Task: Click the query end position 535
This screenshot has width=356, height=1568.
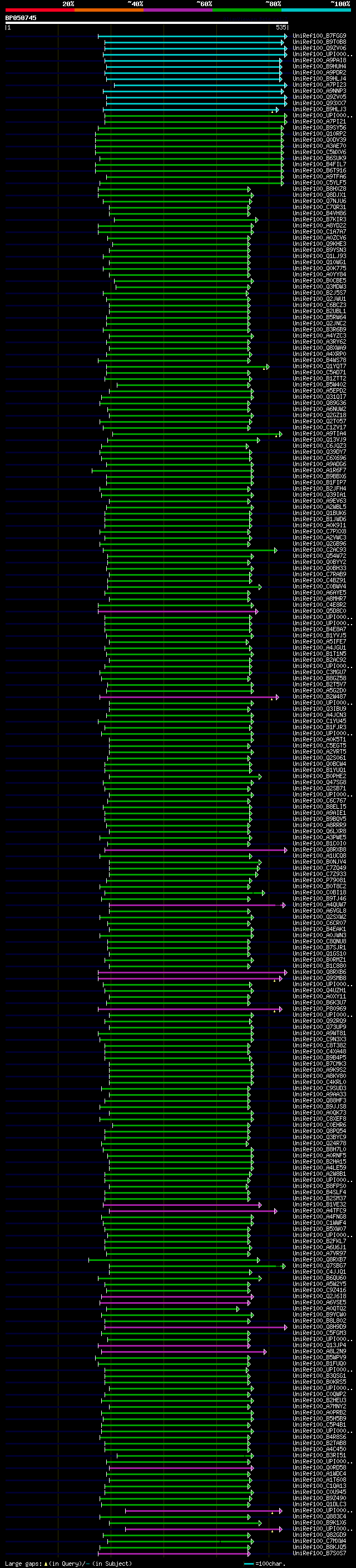Action: click(280, 27)
